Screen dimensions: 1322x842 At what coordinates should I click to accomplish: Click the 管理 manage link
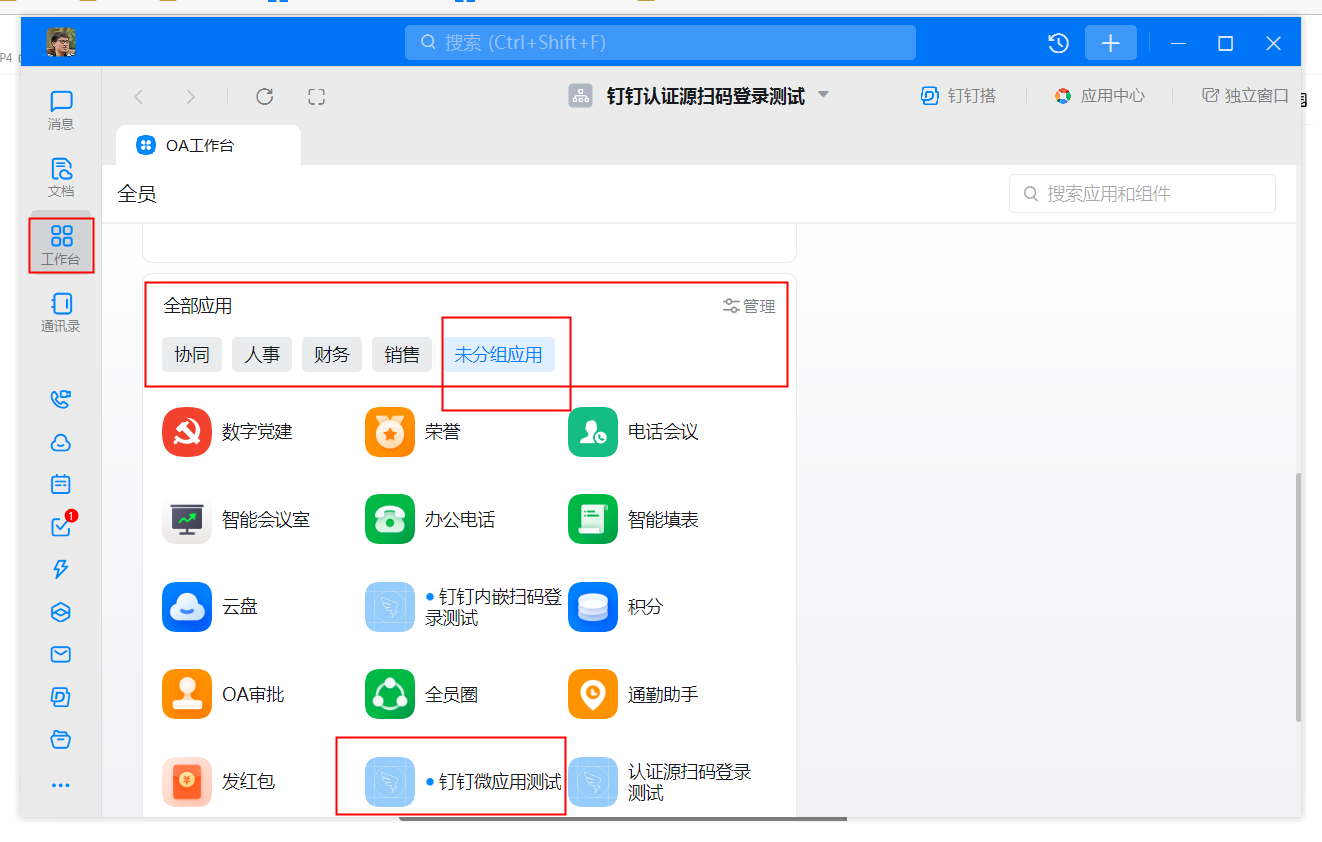pos(749,306)
